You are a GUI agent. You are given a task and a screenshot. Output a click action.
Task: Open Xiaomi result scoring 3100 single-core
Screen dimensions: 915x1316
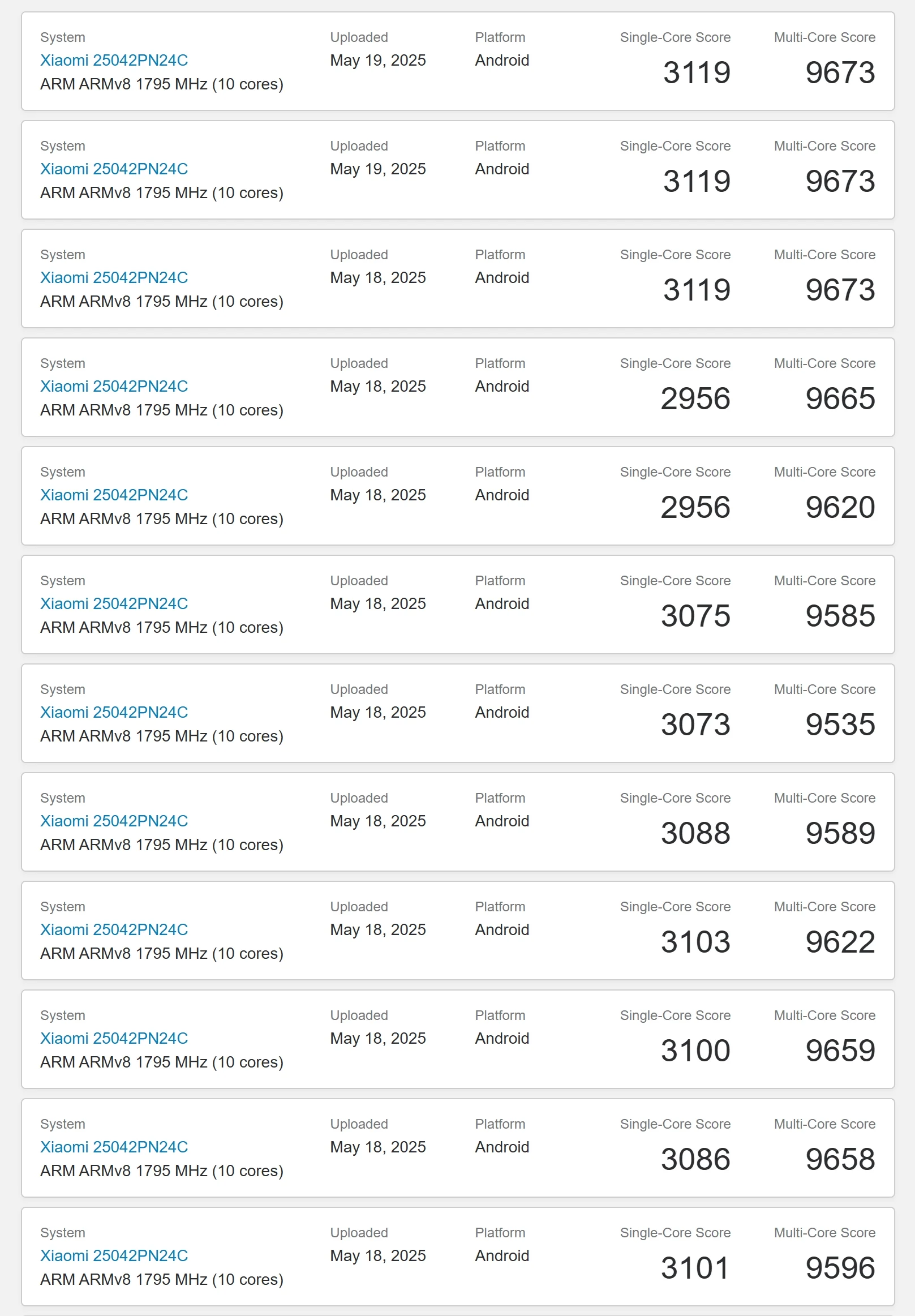pyautogui.click(x=113, y=1038)
